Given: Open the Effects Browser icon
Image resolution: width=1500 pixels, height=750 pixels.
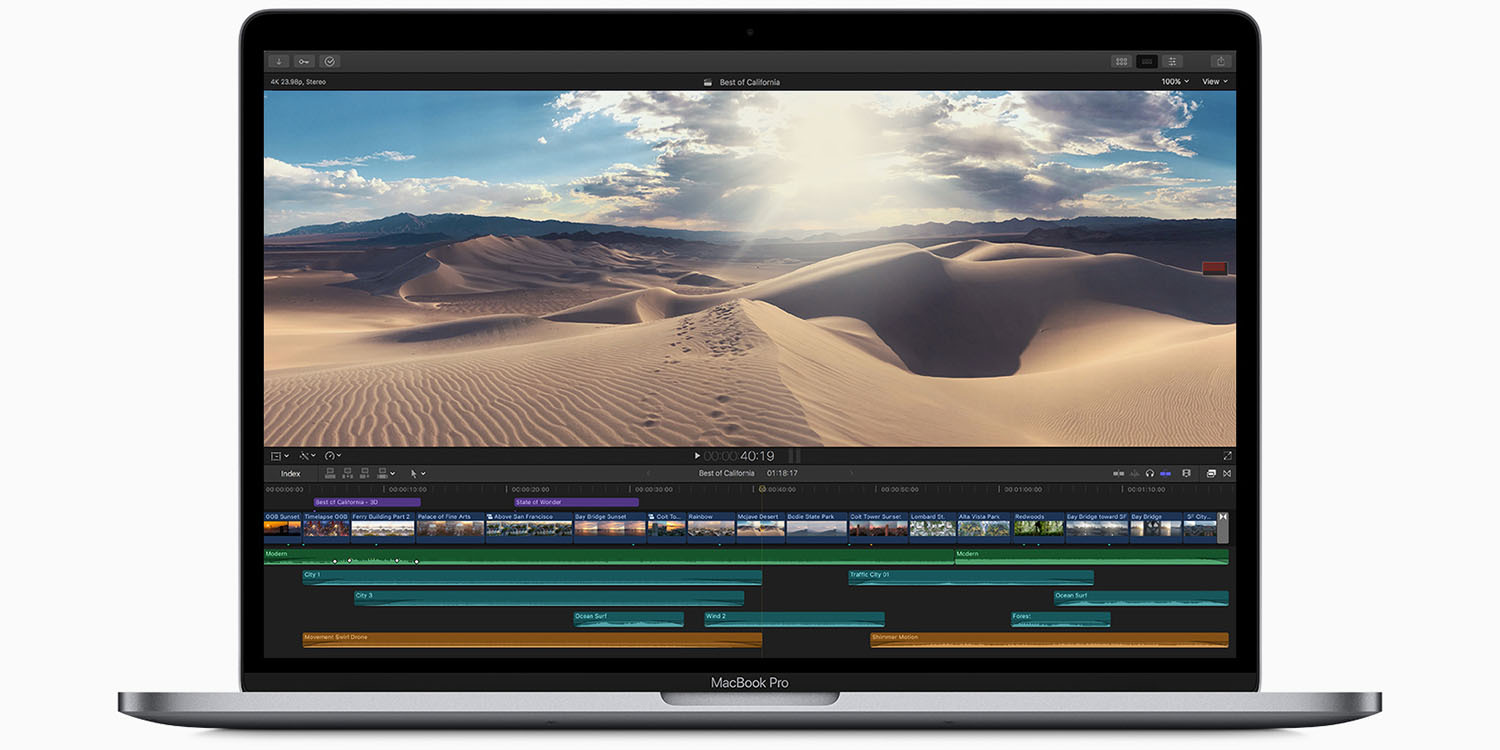Looking at the screenshot, I should [x=1121, y=61].
